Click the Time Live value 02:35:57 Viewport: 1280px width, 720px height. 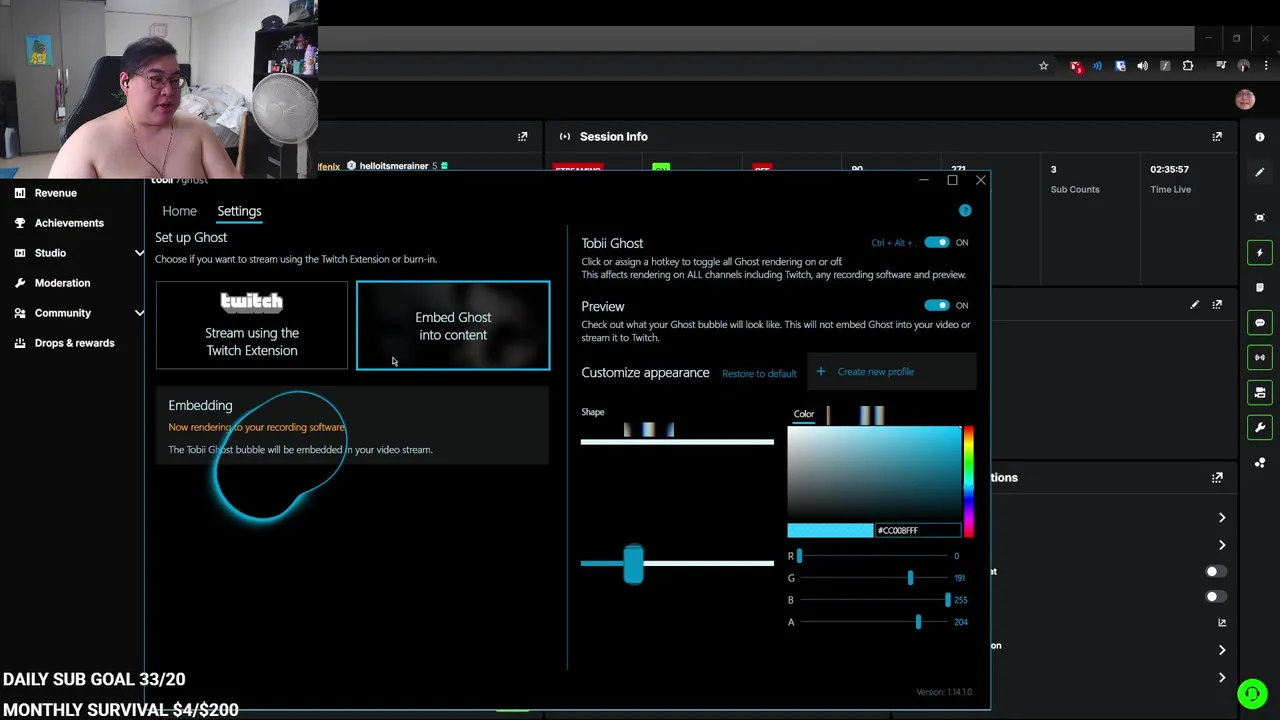(1170, 169)
